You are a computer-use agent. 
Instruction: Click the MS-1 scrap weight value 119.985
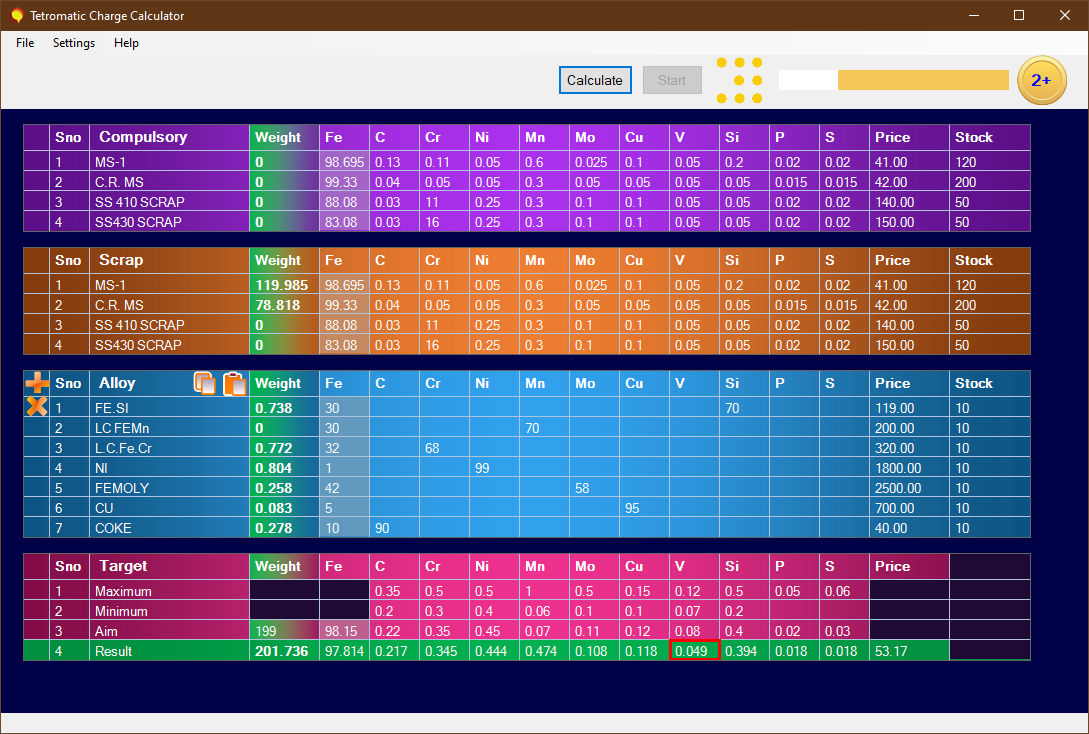pyautogui.click(x=283, y=284)
